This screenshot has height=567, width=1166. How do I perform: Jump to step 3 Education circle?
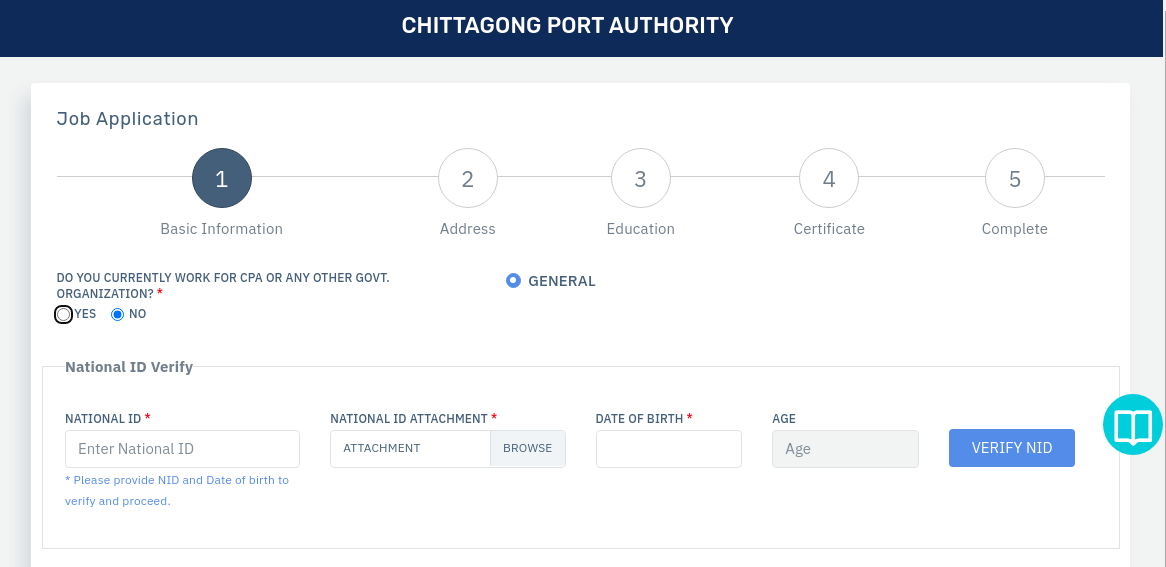[640, 178]
